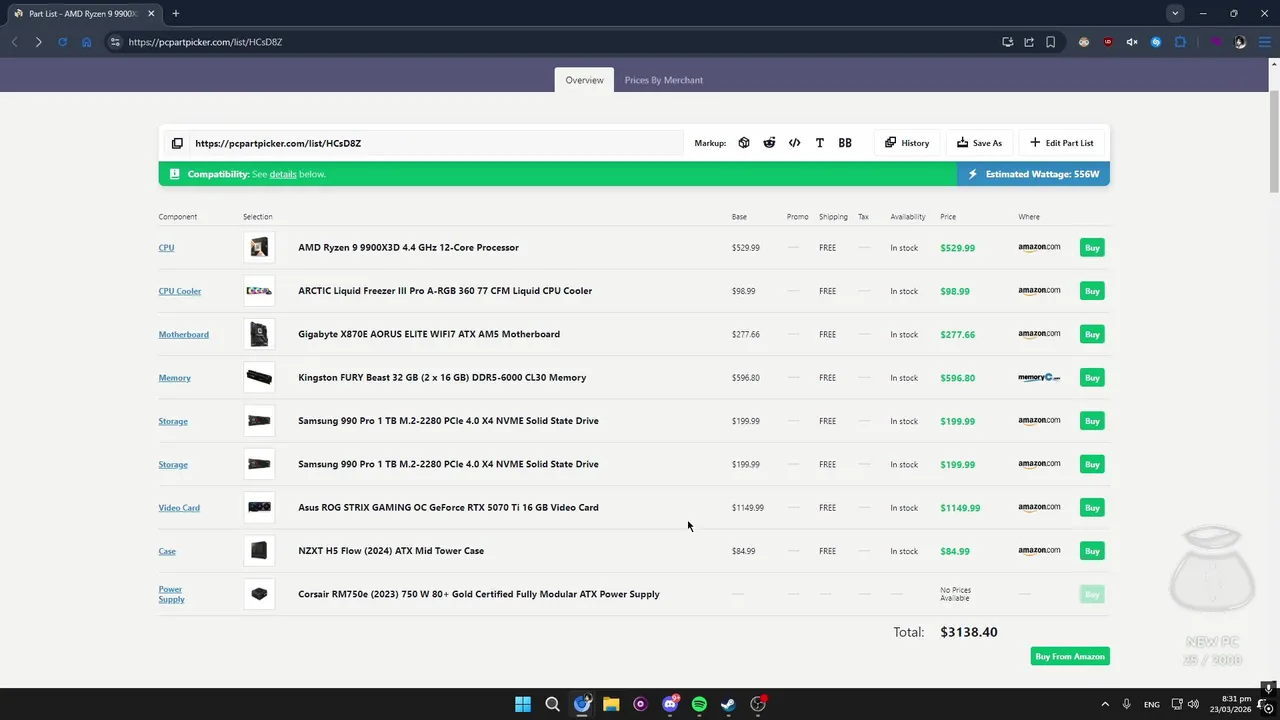Click the Asus ROG STRIX video card thumbnail

pos(259,508)
